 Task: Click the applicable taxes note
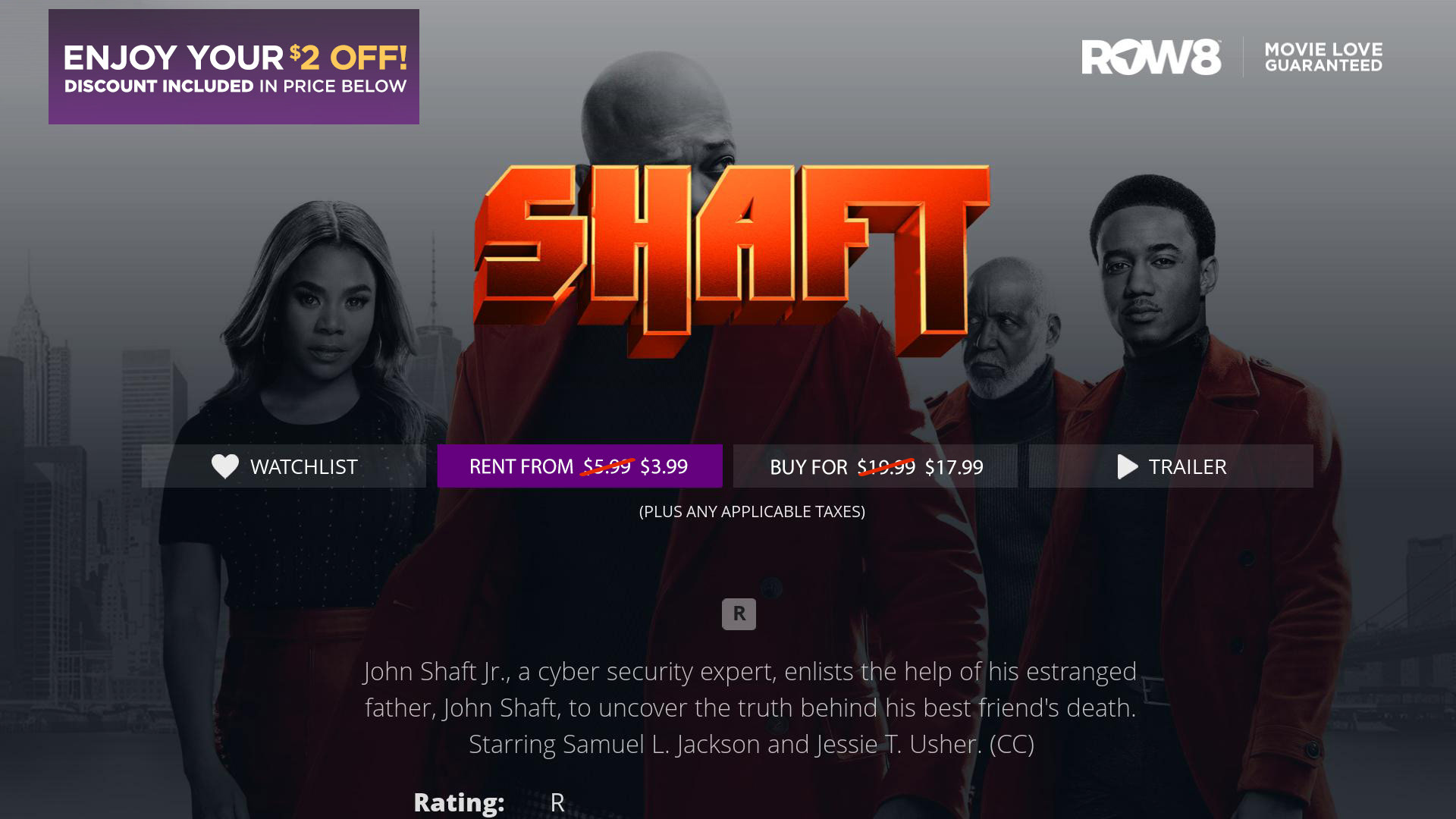tap(752, 511)
